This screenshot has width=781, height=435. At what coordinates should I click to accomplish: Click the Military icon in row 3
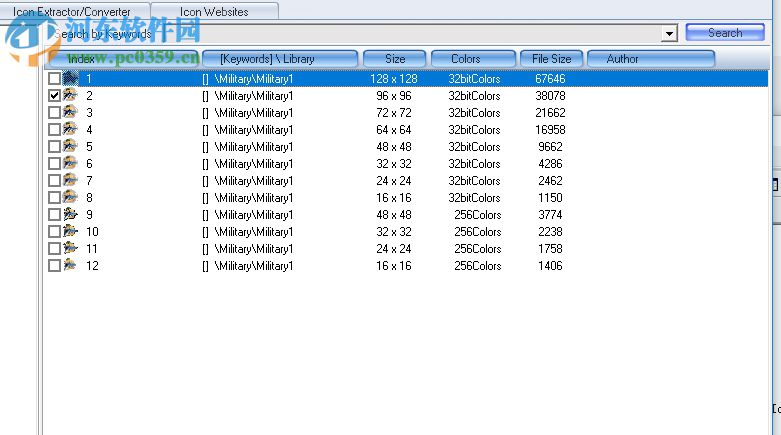tap(70, 112)
